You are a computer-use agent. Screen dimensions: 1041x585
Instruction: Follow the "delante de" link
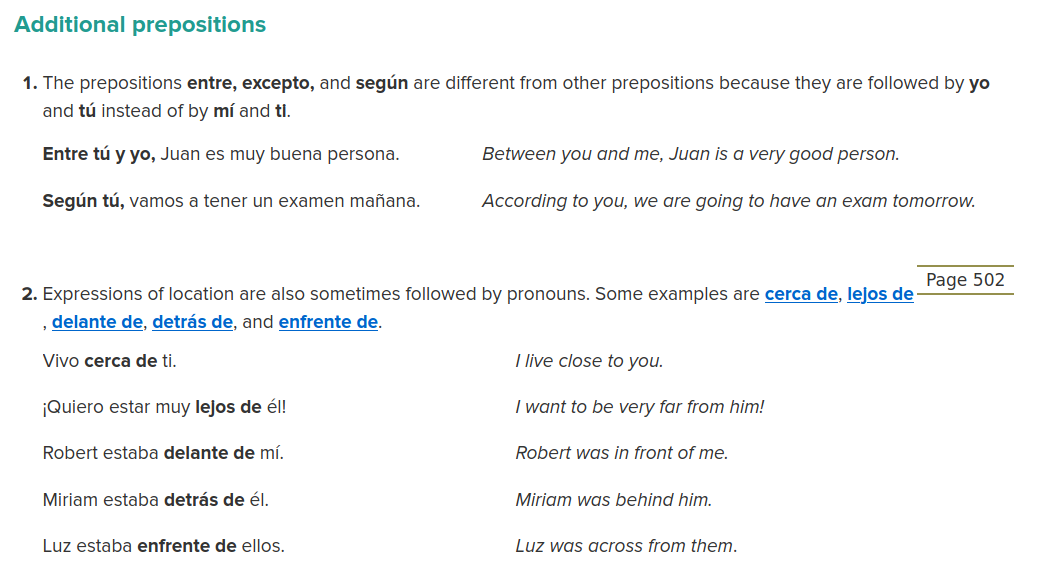[97, 322]
